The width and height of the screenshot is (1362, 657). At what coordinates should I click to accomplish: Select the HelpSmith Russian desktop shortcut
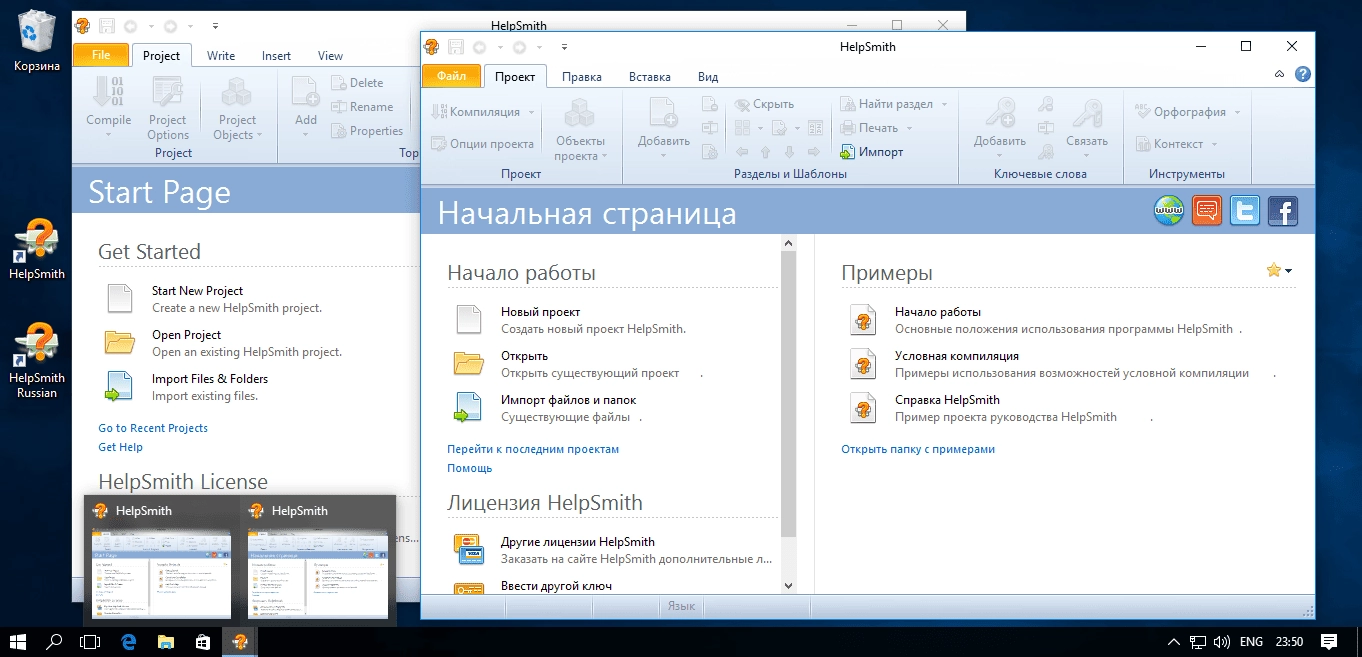(37, 361)
